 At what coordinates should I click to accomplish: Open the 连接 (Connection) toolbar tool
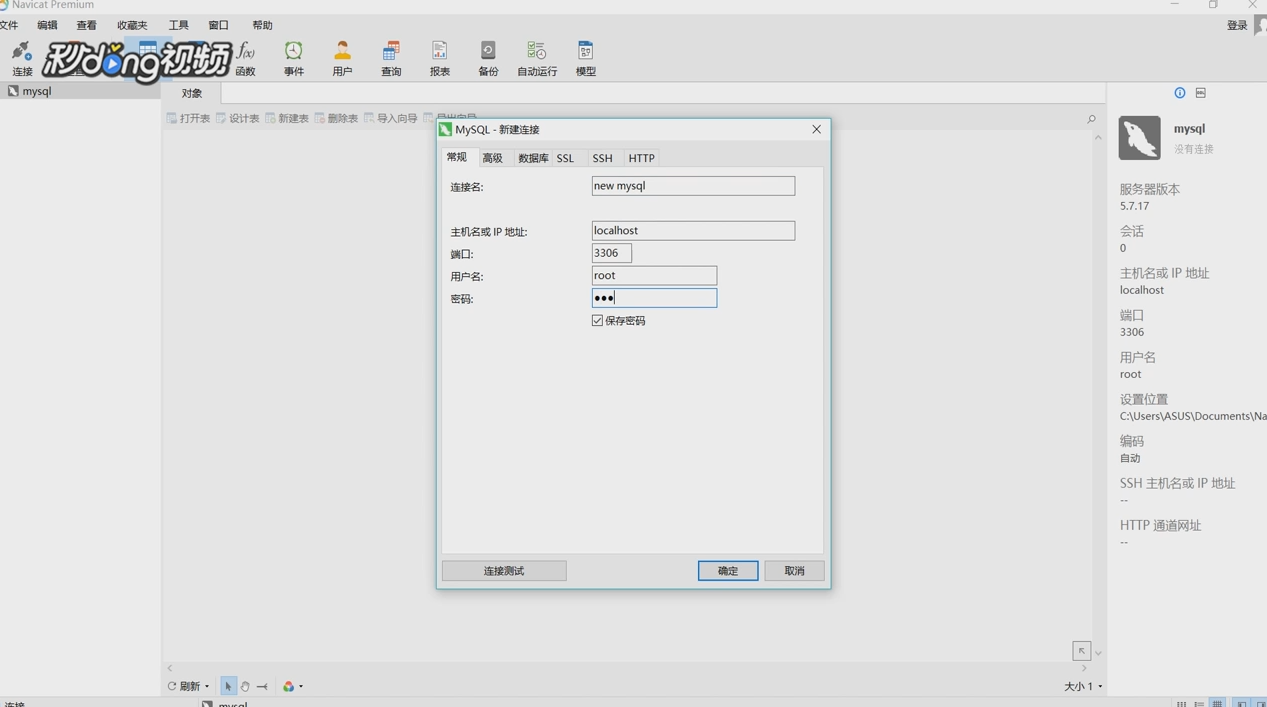(22, 59)
